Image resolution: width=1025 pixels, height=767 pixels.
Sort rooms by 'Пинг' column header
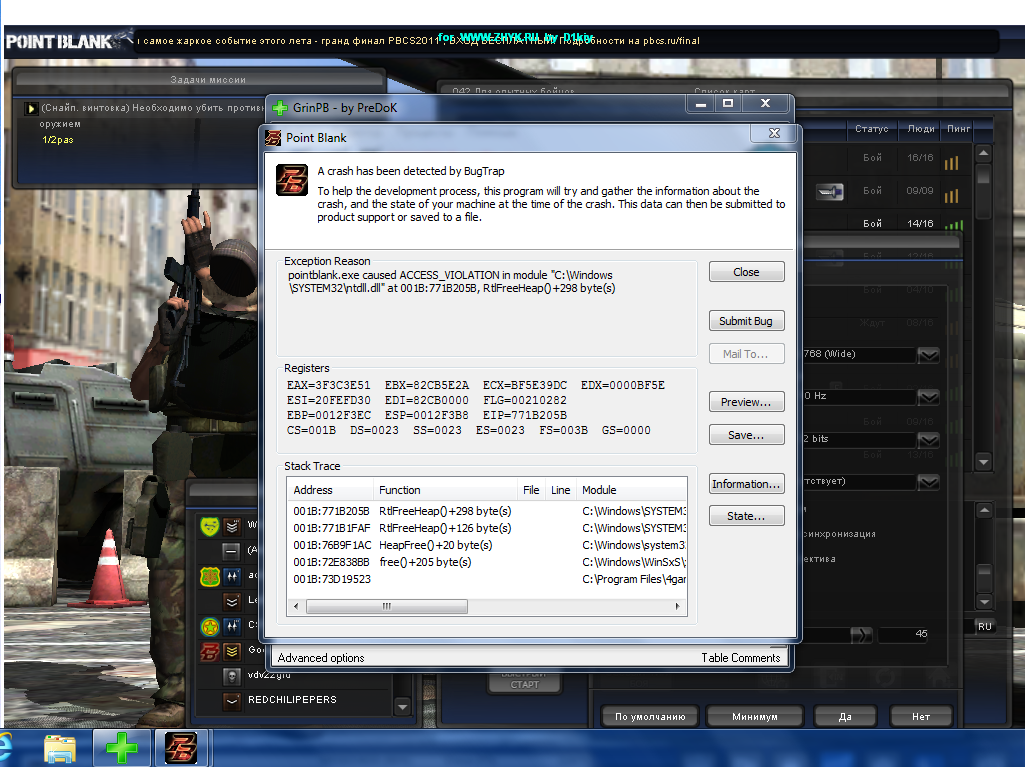click(x=958, y=129)
